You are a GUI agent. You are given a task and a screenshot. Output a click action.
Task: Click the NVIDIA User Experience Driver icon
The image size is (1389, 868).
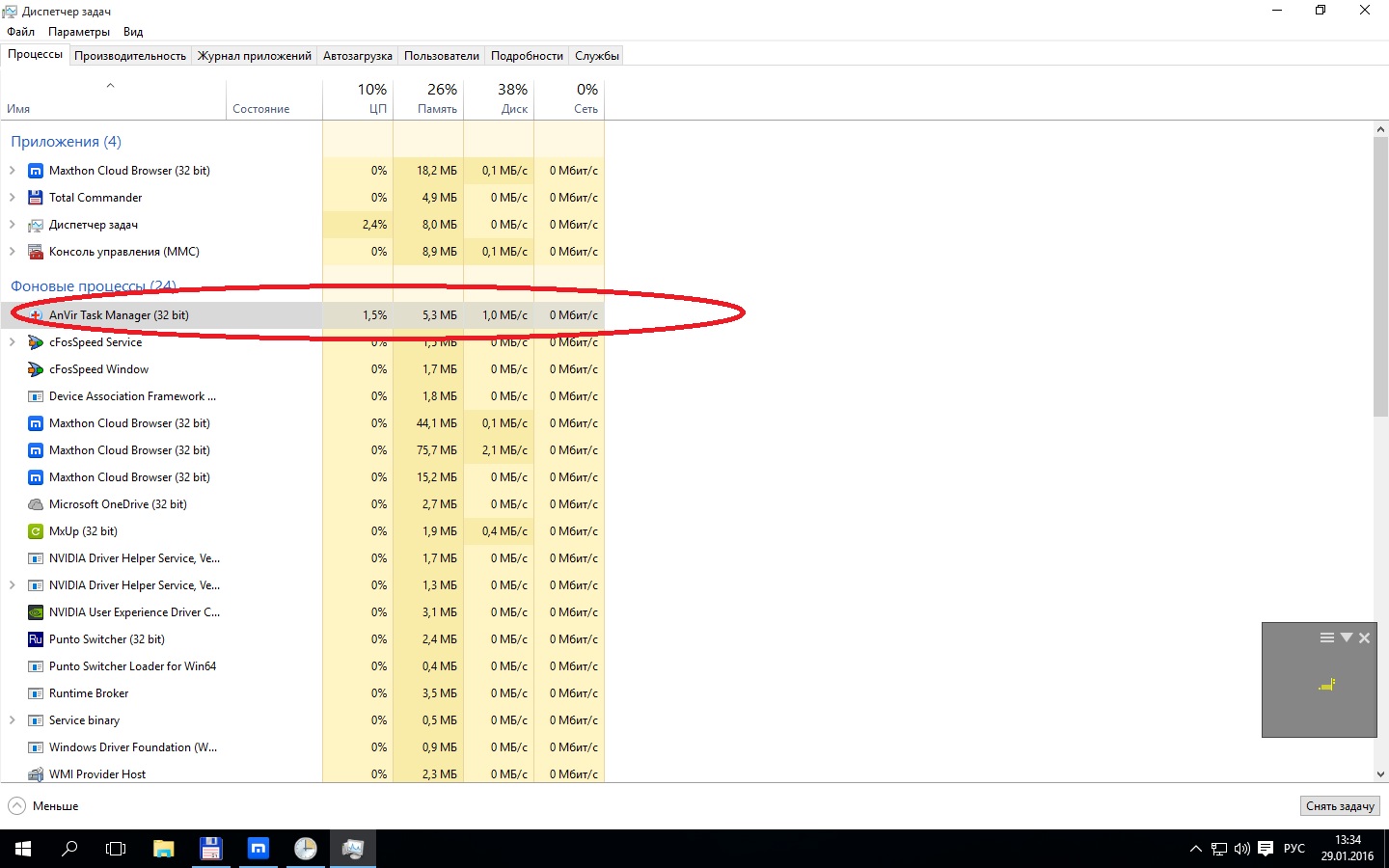click(36, 612)
